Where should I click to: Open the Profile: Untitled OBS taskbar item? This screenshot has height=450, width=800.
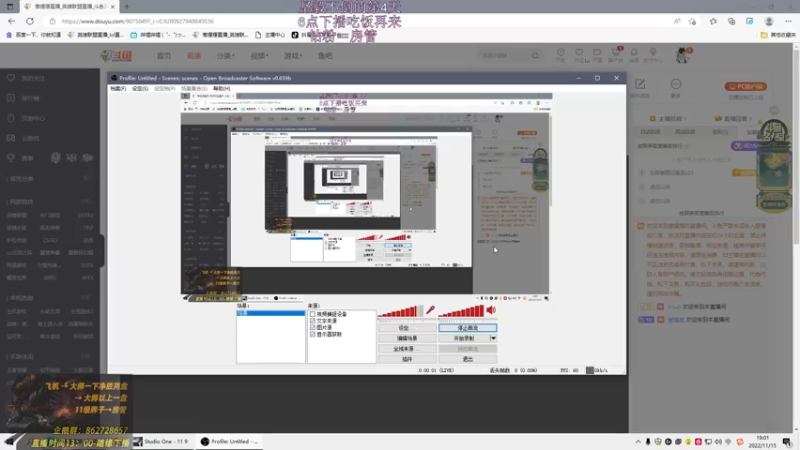click(x=230, y=441)
